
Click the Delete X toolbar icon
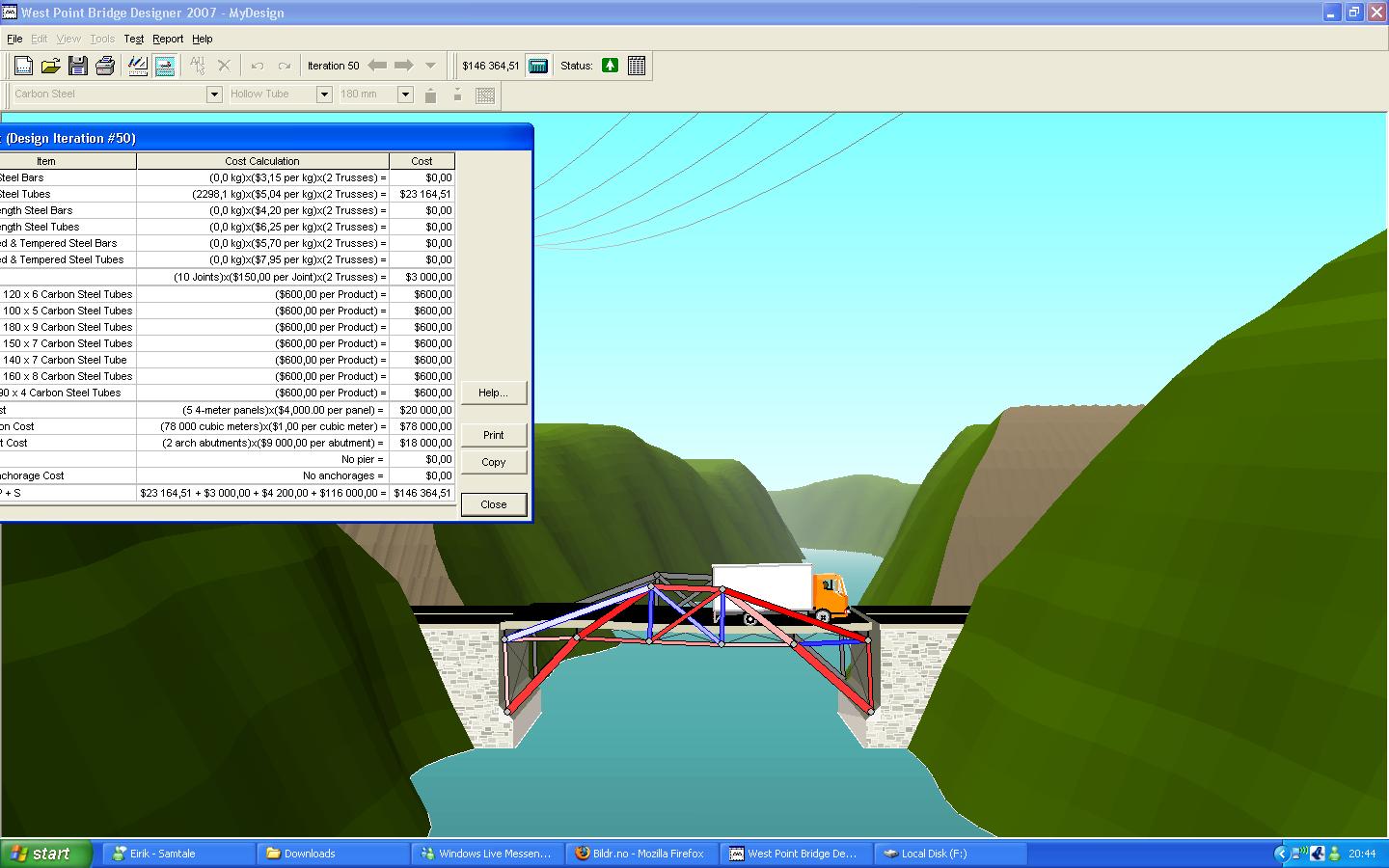click(x=225, y=66)
